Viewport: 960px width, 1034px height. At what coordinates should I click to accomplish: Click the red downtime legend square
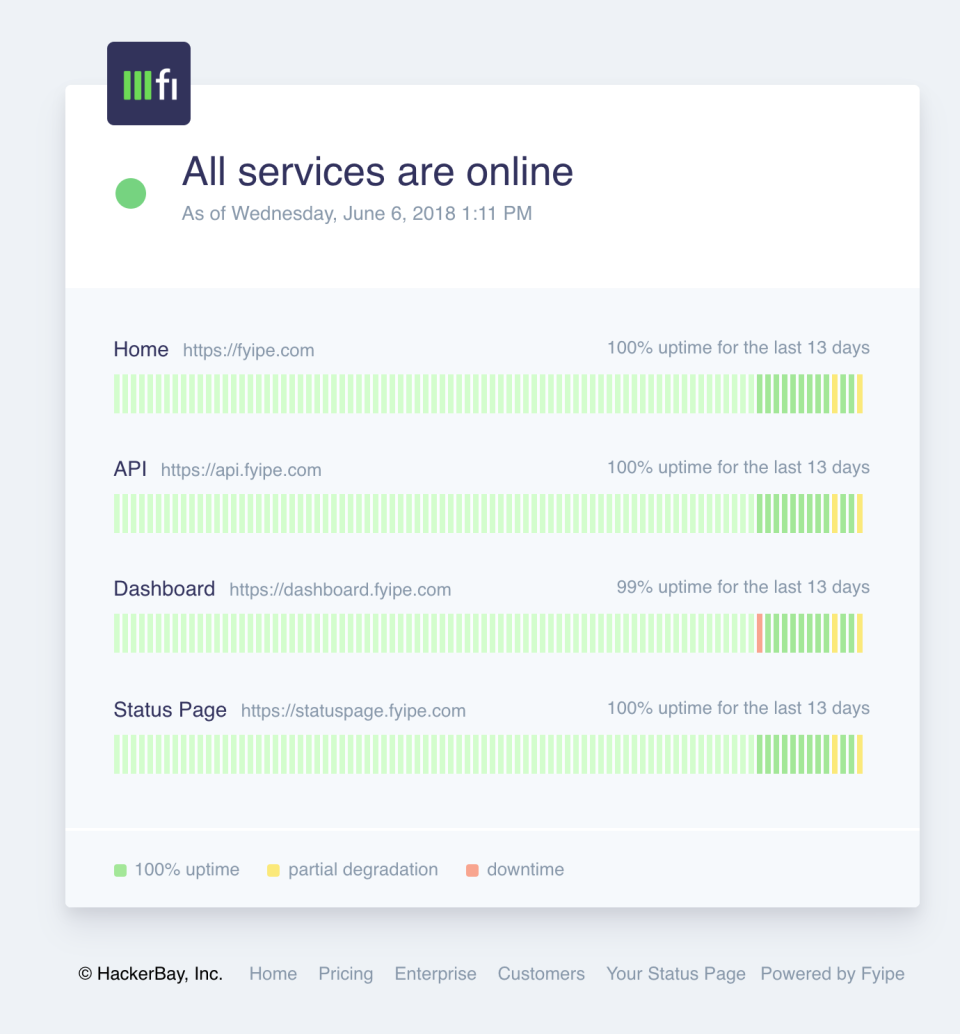tap(472, 870)
